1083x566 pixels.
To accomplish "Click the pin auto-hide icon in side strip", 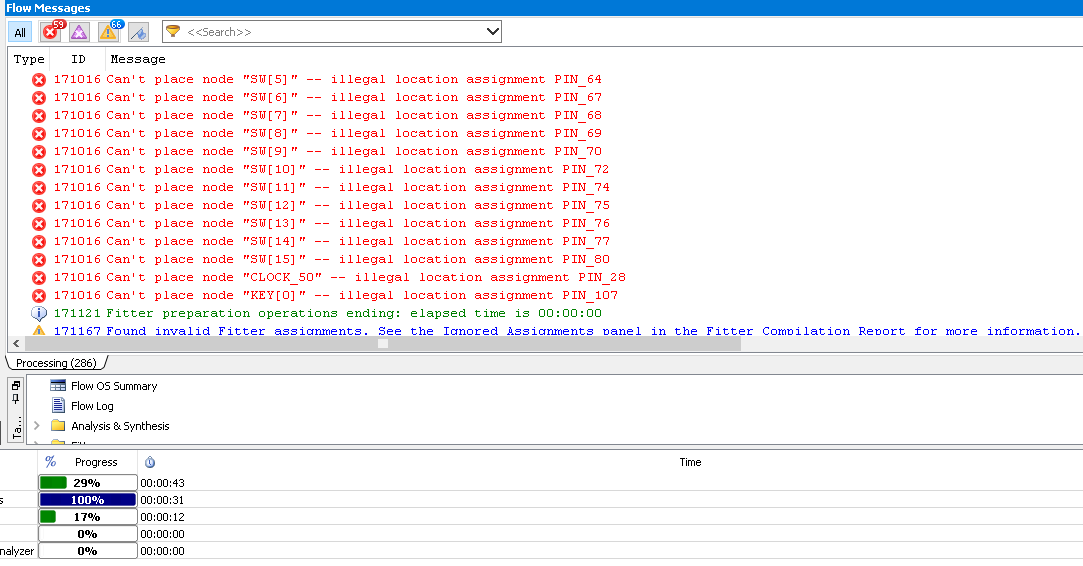I will pos(16,399).
